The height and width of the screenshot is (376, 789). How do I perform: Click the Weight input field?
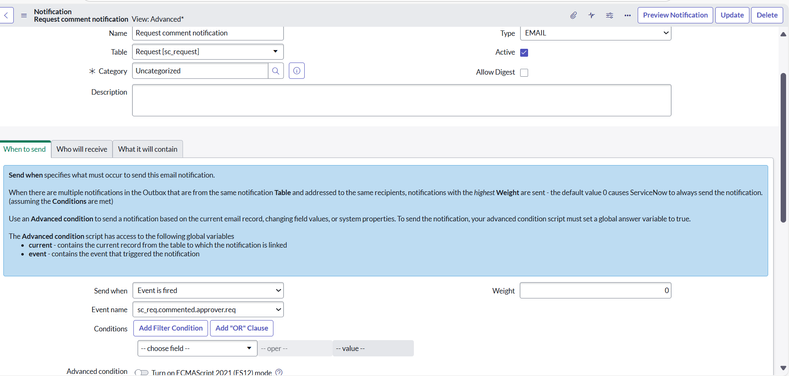click(595, 290)
